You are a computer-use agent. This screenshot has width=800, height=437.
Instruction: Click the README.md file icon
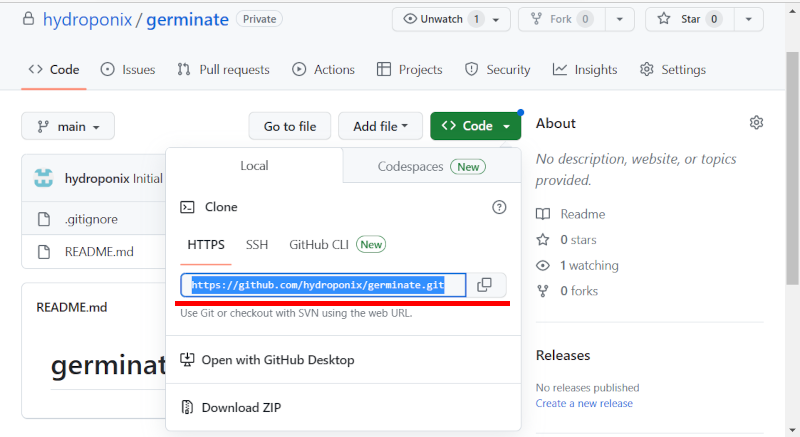44,252
